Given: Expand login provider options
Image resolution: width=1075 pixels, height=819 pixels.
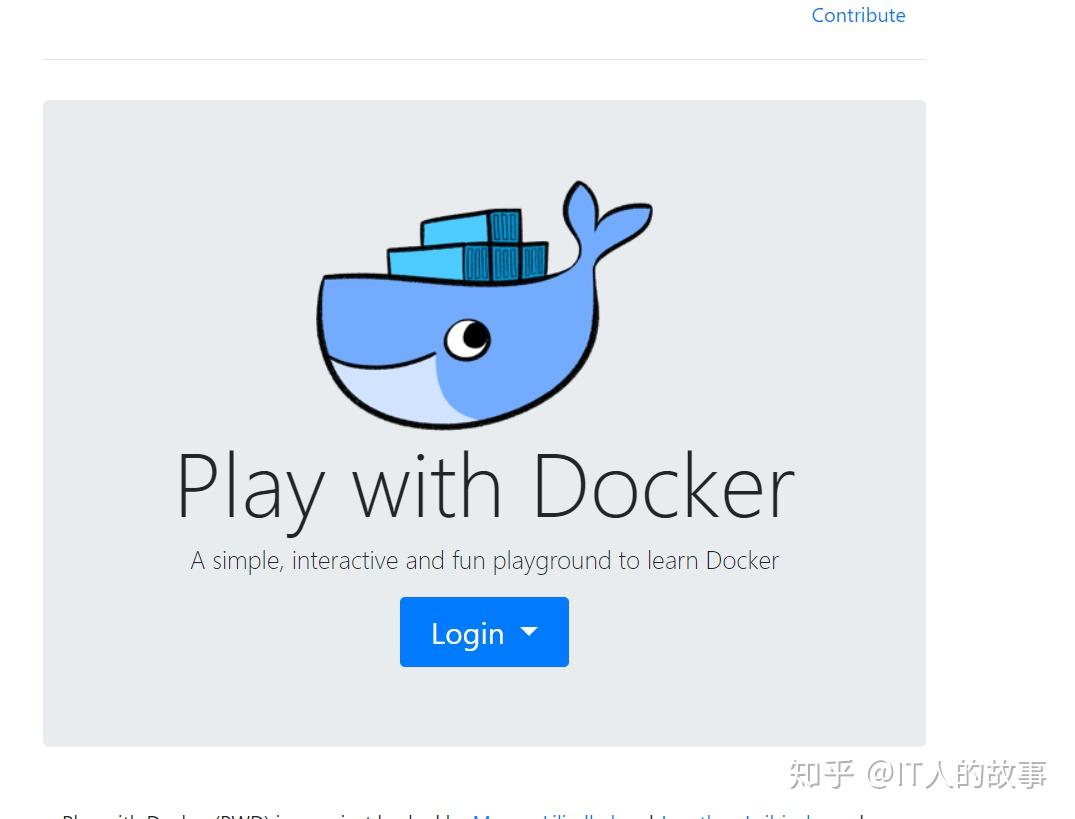Looking at the screenshot, I should click(484, 632).
